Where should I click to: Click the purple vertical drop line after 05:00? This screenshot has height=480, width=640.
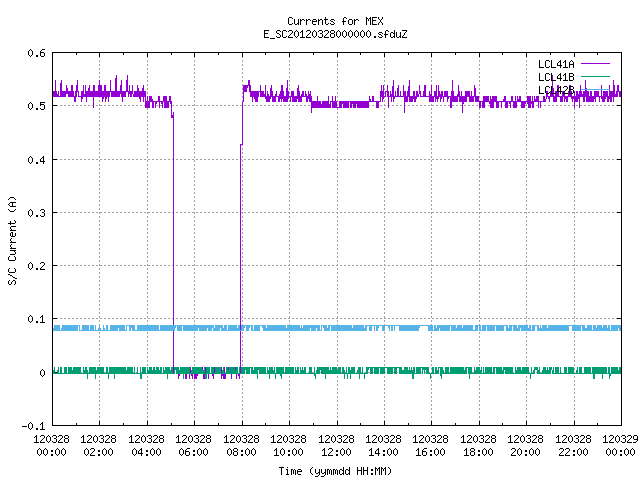click(x=173, y=245)
